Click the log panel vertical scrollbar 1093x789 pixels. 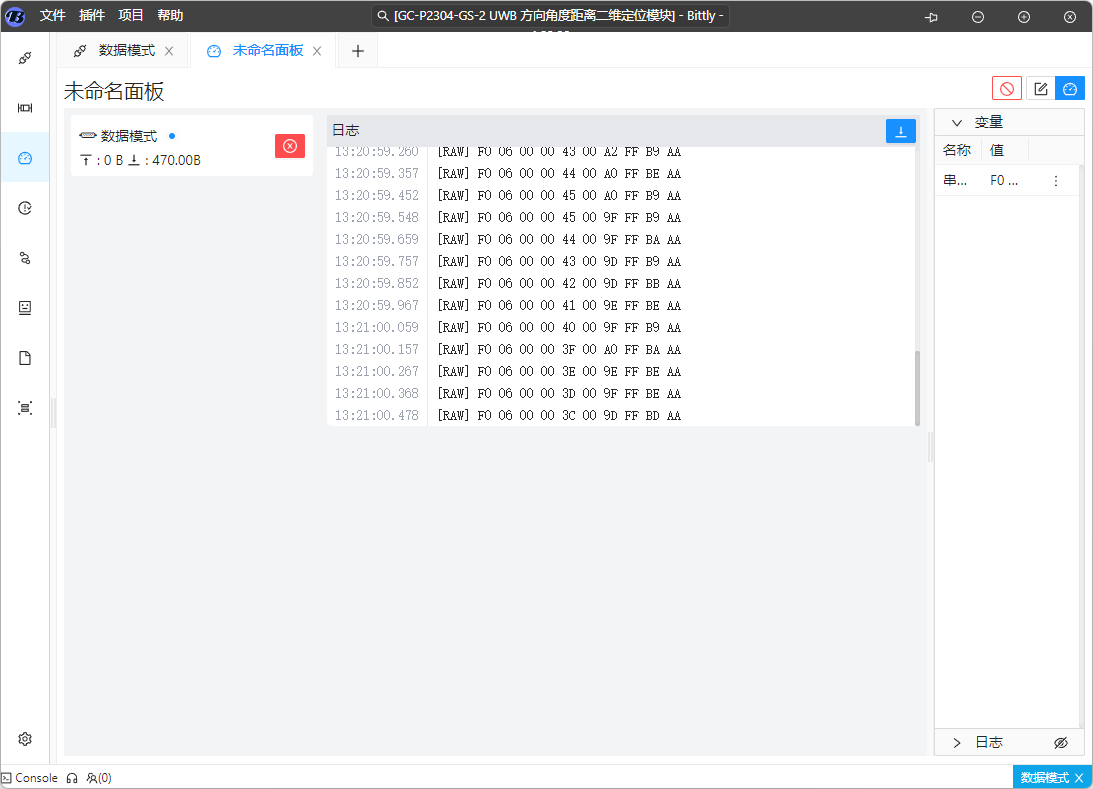[x=917, y=388]
